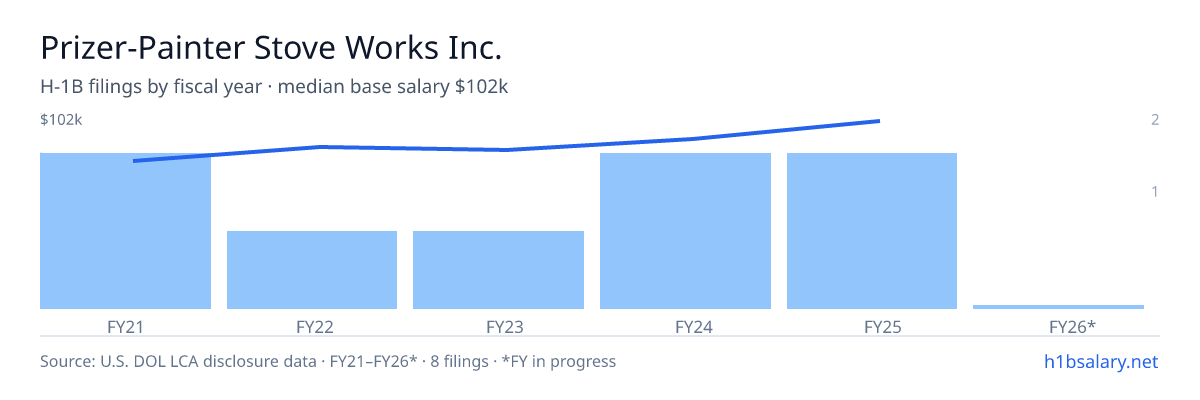Image resolution: width=1200 pixels, height=400 pixels.
Task: Select the FY26* axis label
Action: coord(1059,327)
